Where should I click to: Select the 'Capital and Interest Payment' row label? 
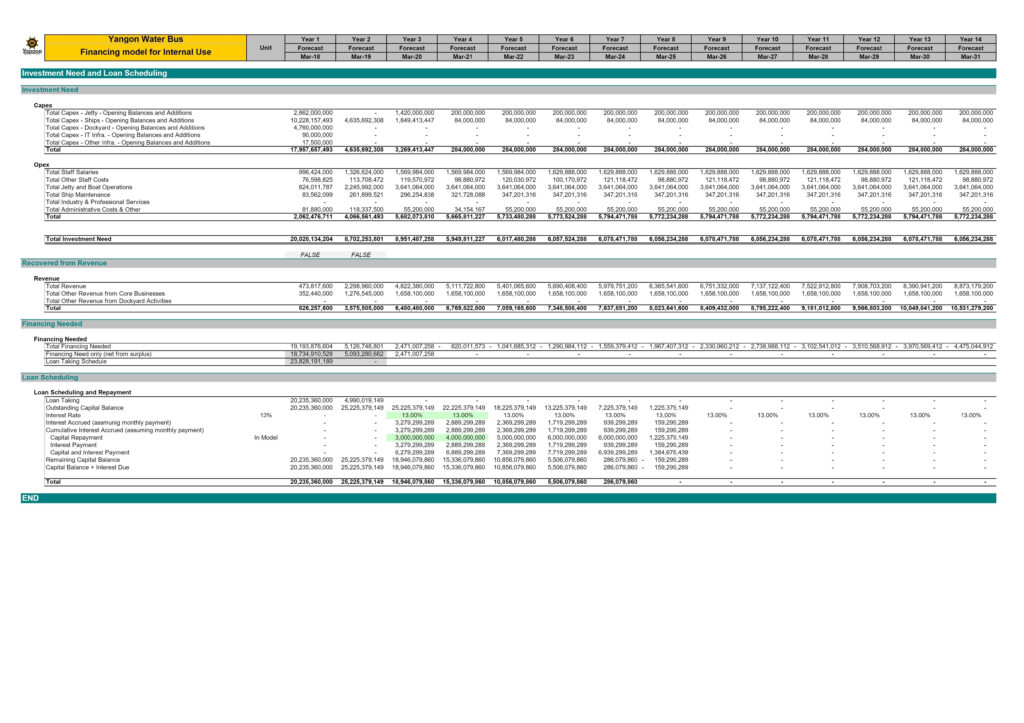(x=89, y=453)
